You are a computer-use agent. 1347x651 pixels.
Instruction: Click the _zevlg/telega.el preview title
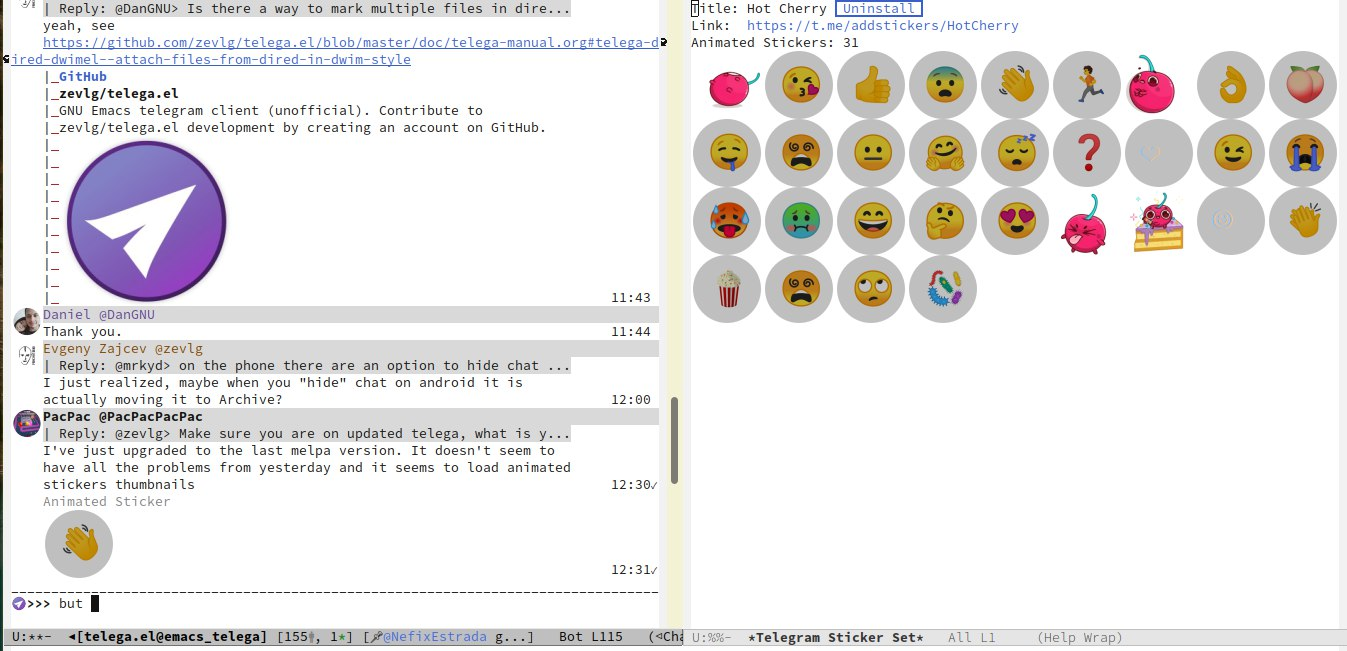(119, 94)
